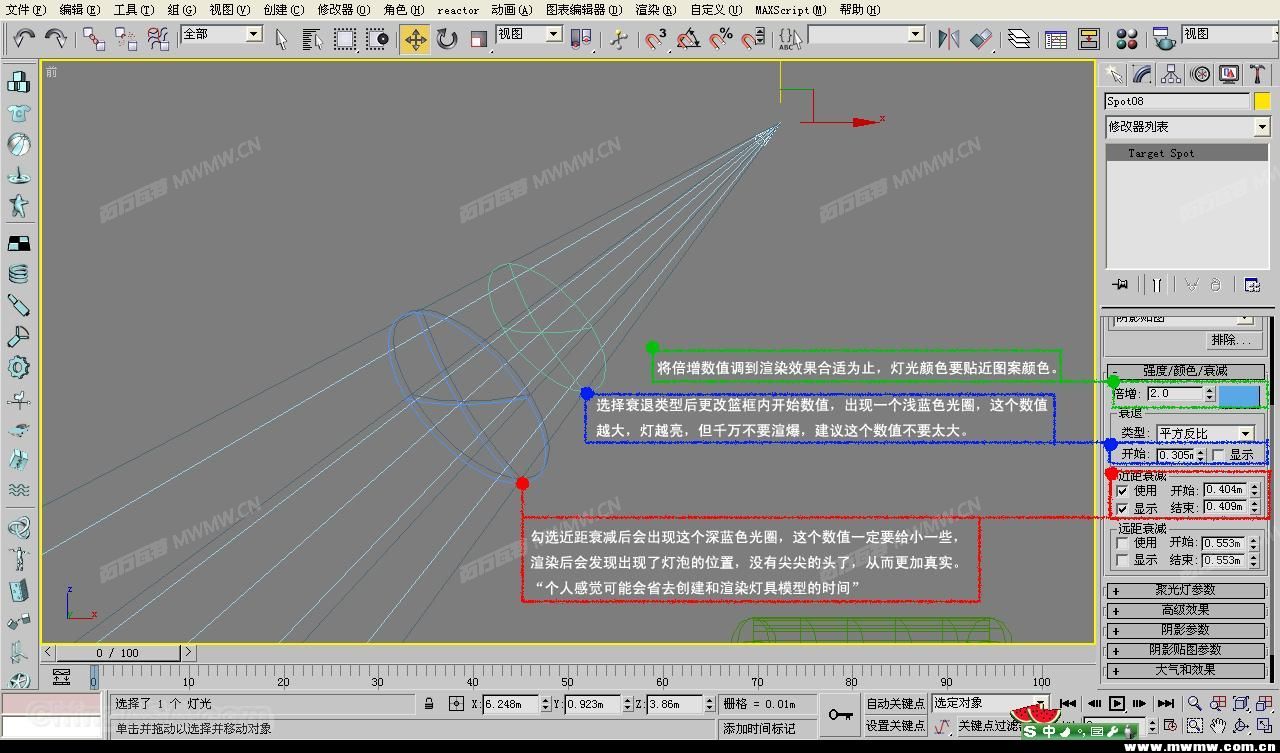Click the large key Set Keys icon
The height and width of the screenshot is (753, 1280).
point(840,714)
